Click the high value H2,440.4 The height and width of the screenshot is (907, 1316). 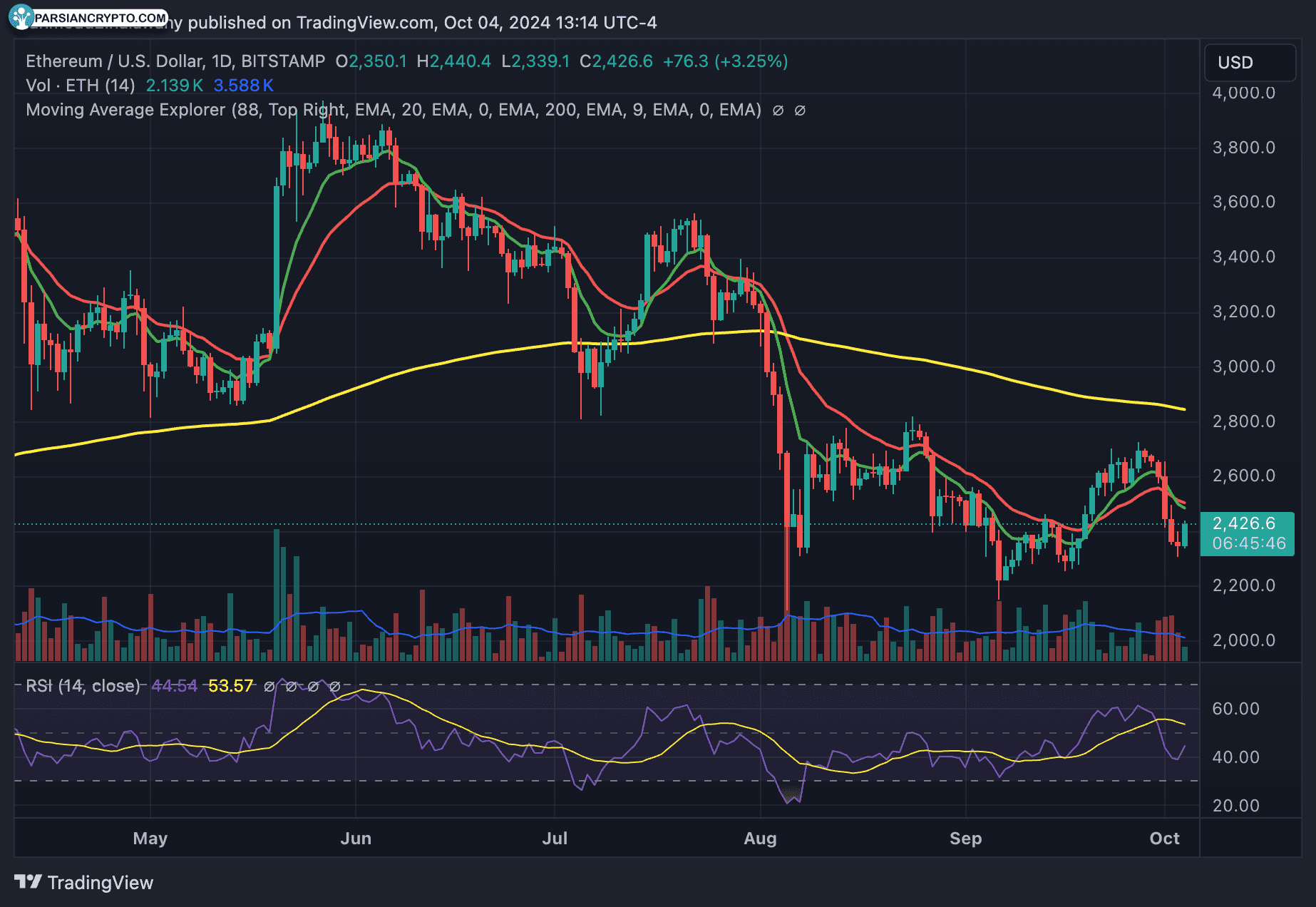point(453,61)
